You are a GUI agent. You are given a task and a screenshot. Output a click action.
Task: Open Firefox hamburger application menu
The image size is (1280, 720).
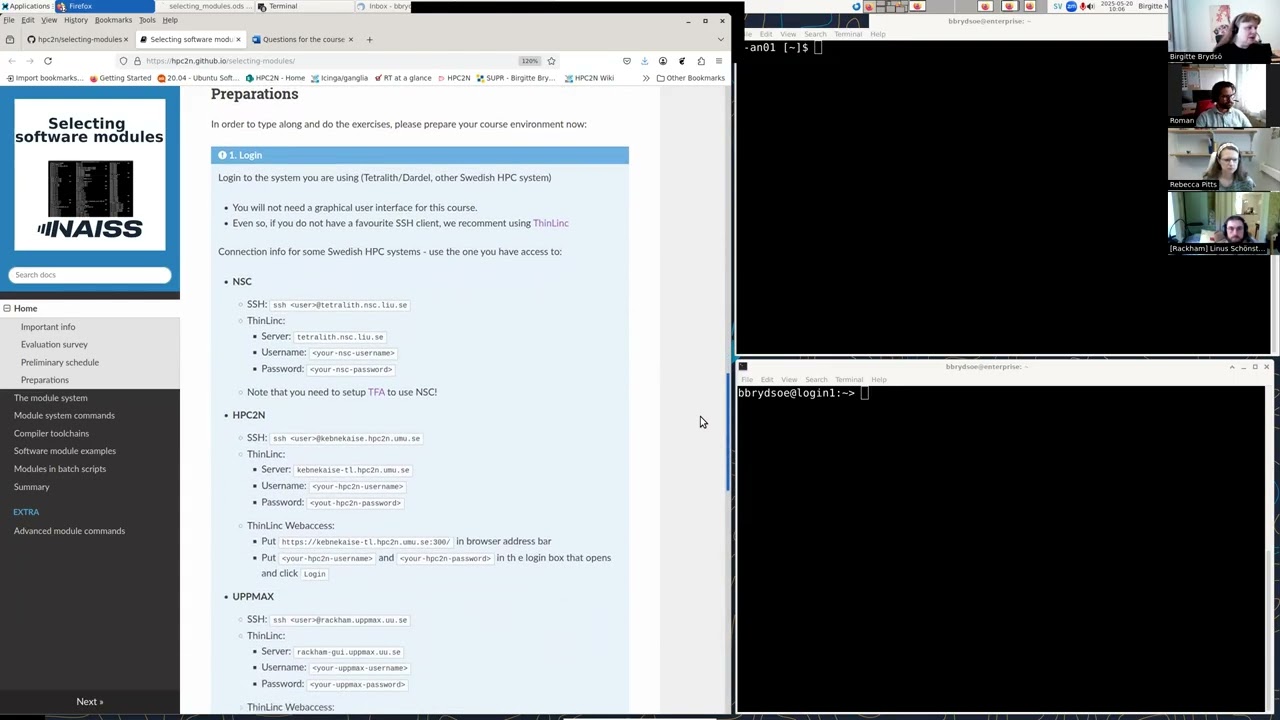718,61
